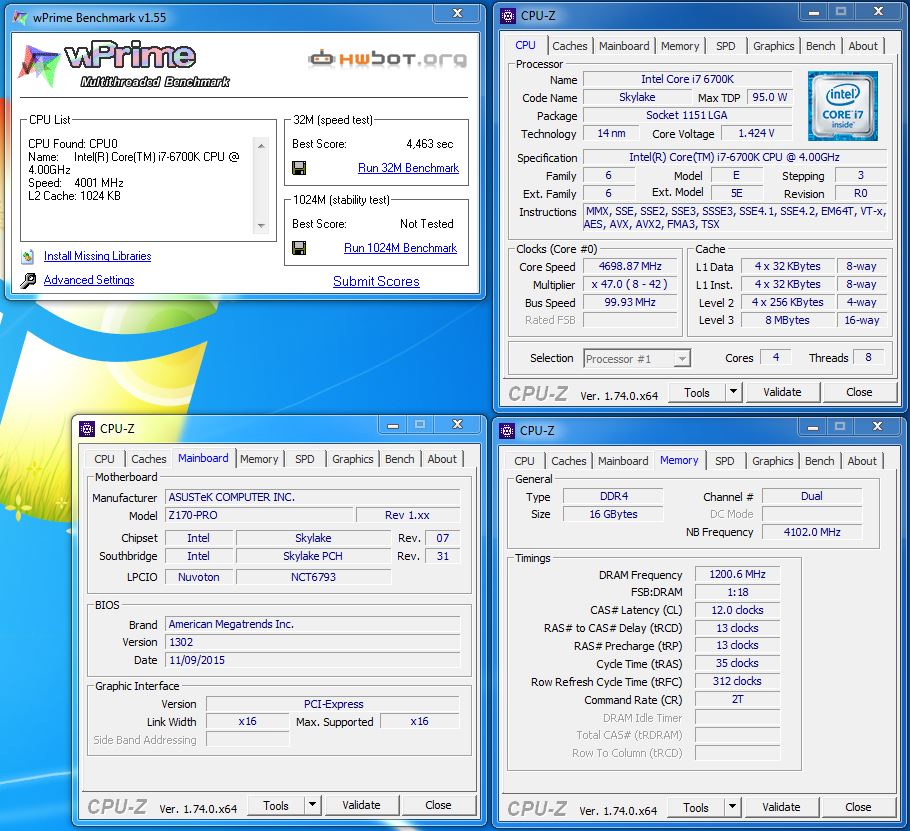Image resolution: width=910 pixels, height=831 pixels.
Task: Run the 1024M Benchmark
Action: pos(400,248)
